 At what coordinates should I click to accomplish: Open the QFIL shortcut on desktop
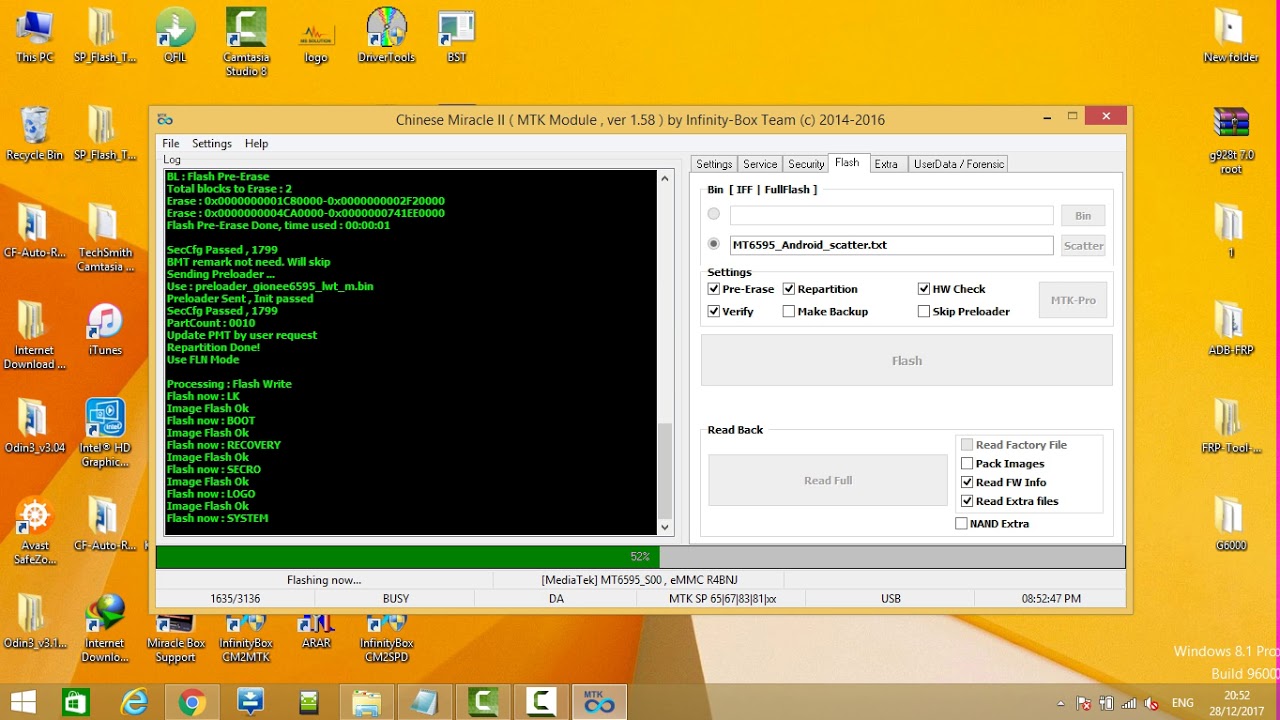(175, 35)
